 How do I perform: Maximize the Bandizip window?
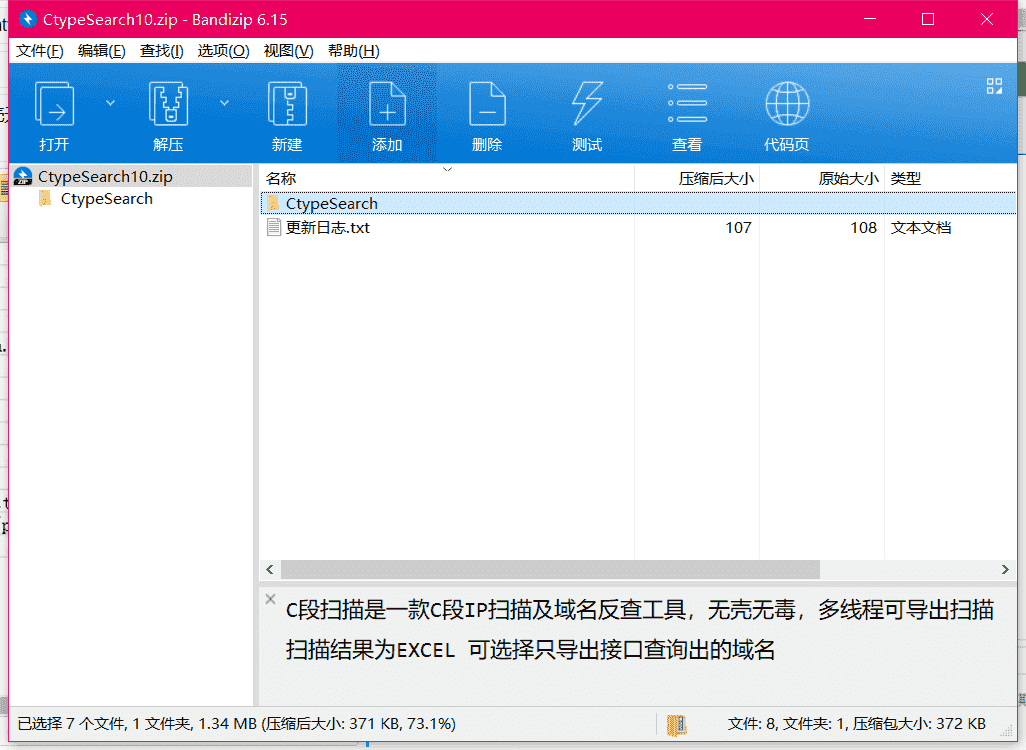(928, 19)
